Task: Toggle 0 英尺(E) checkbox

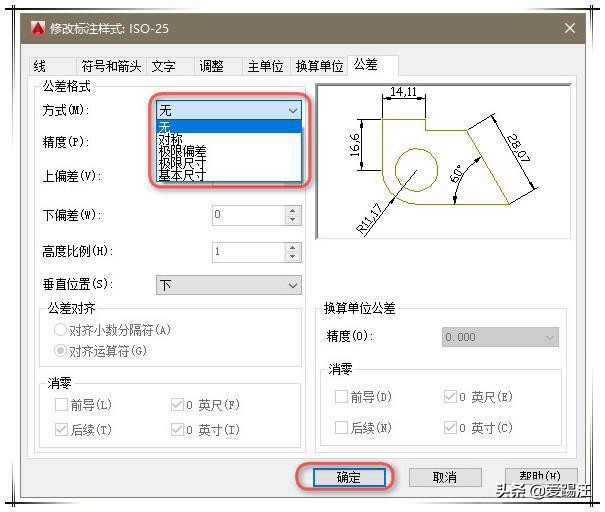Action: [450, 397]
